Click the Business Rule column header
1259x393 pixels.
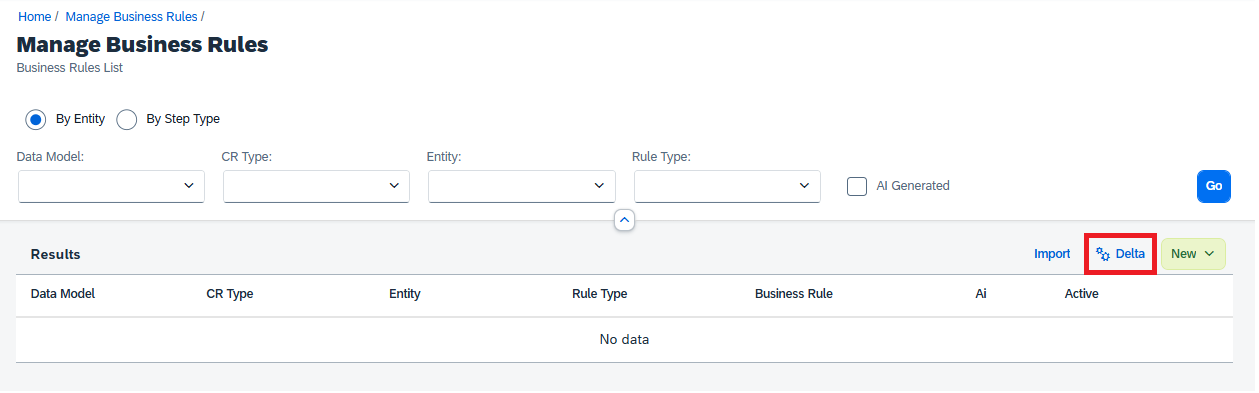[x=794, y=294]
